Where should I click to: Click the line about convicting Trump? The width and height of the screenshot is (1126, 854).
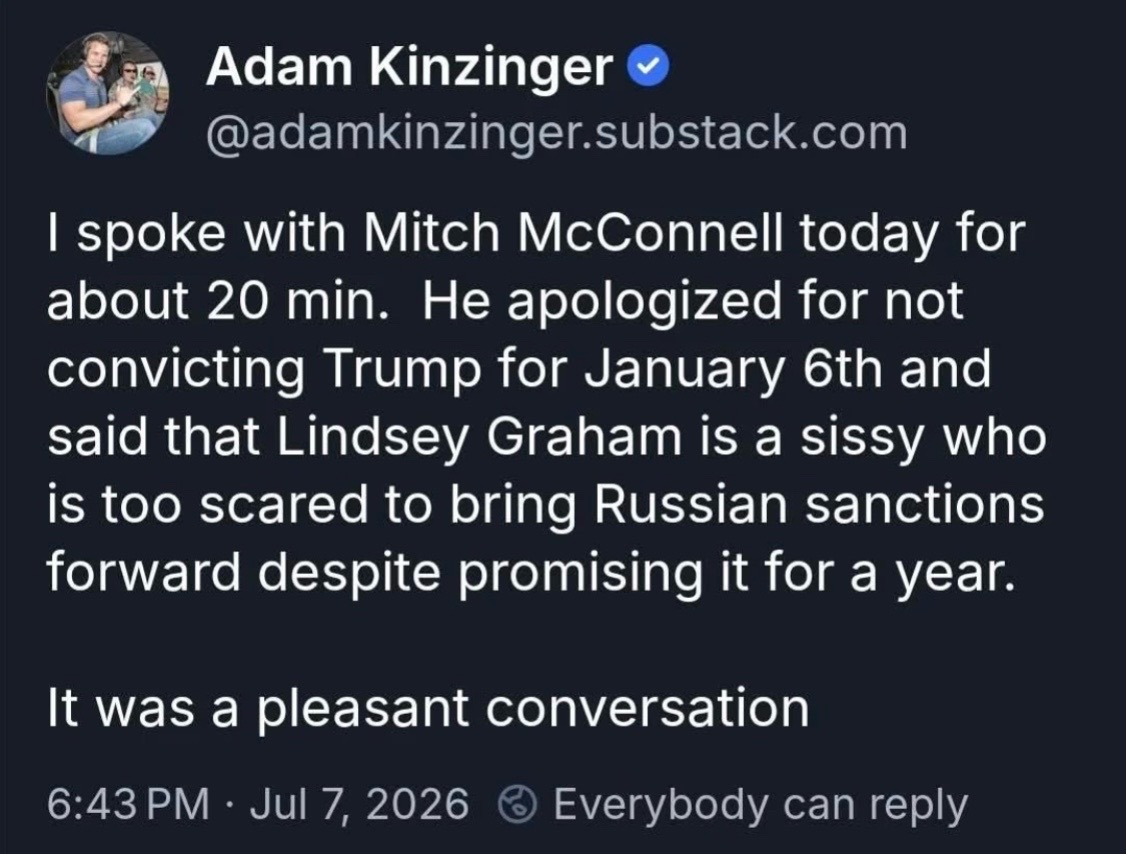tap(519, 370)
